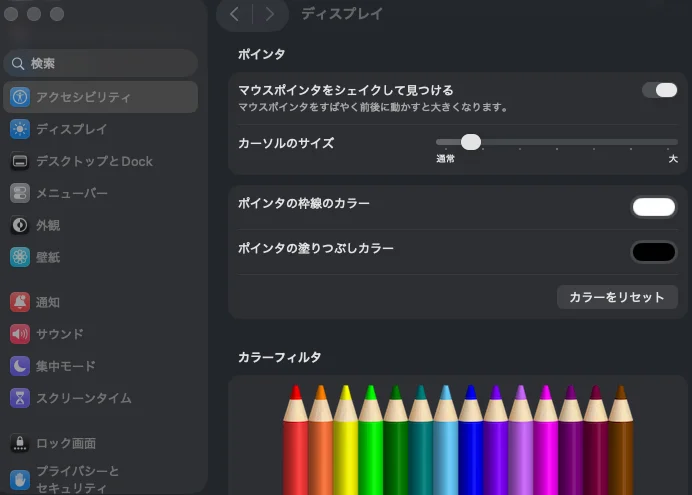Click the カーソルのサイズ slider knob
Viewport: 692px width, 495px height.
(471, 142)
